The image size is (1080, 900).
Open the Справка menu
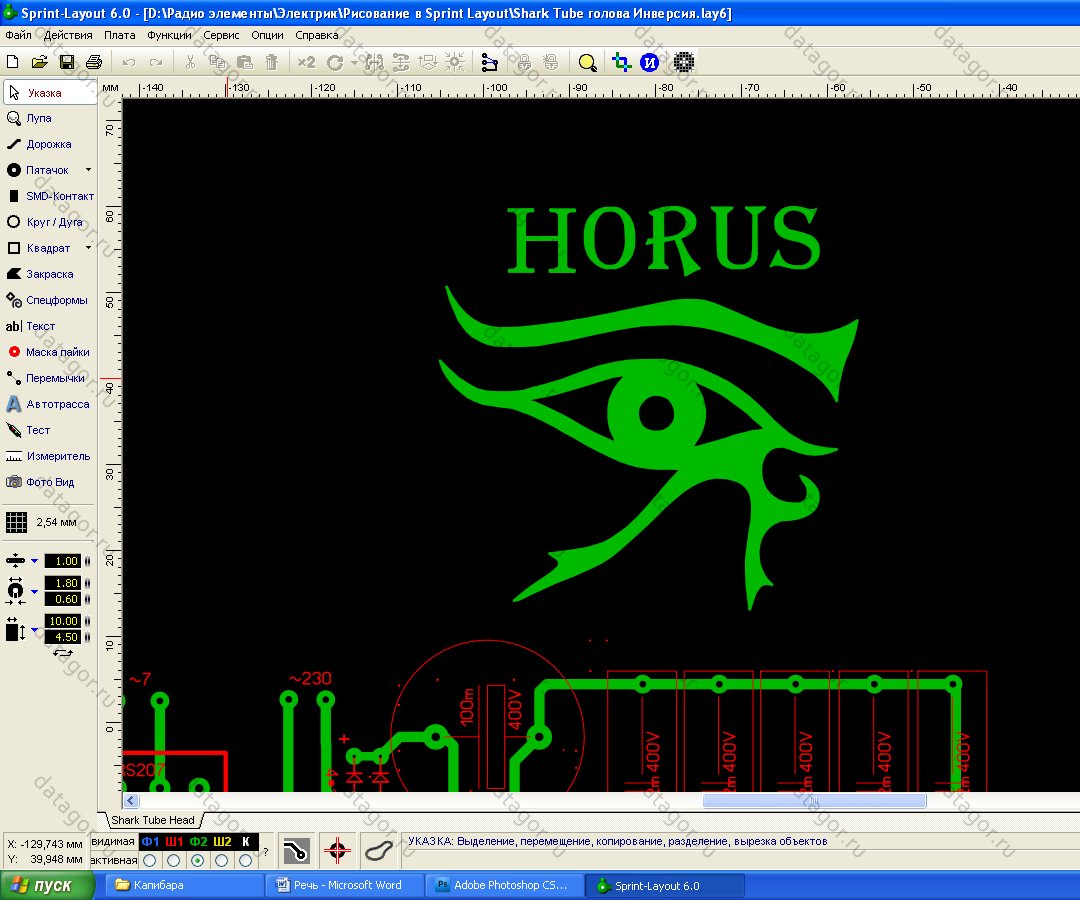click(317, 35)
